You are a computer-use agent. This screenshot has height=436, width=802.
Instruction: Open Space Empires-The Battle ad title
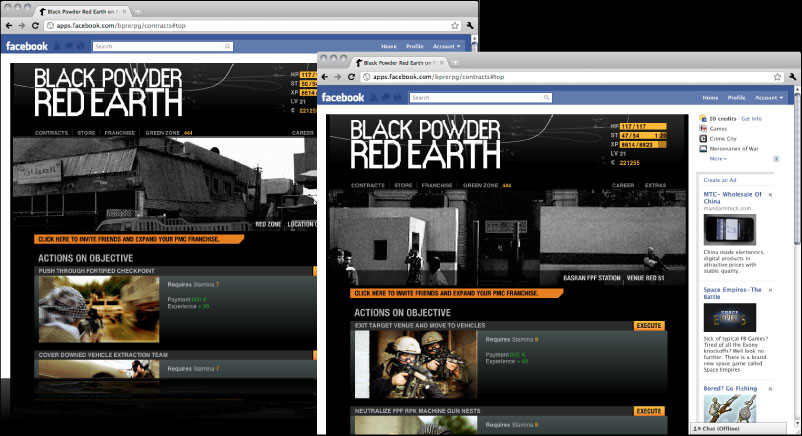[x=732, y=293]
